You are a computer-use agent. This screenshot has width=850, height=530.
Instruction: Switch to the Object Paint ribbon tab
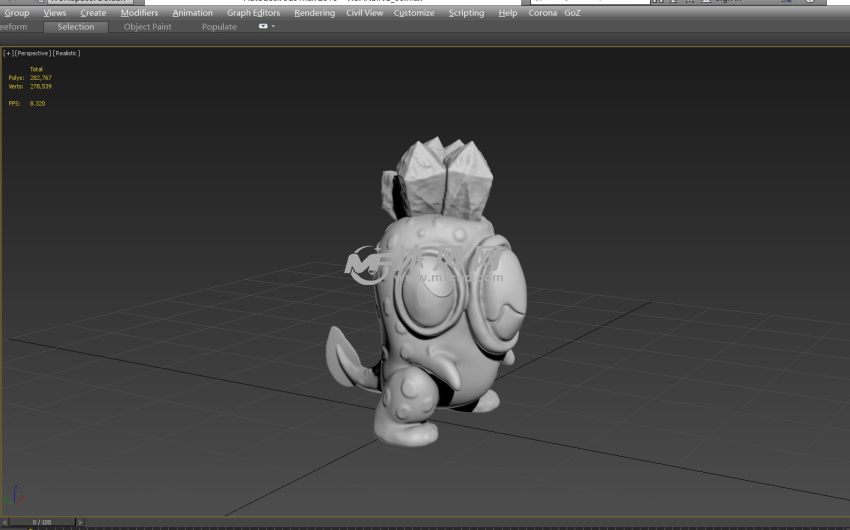147,27
